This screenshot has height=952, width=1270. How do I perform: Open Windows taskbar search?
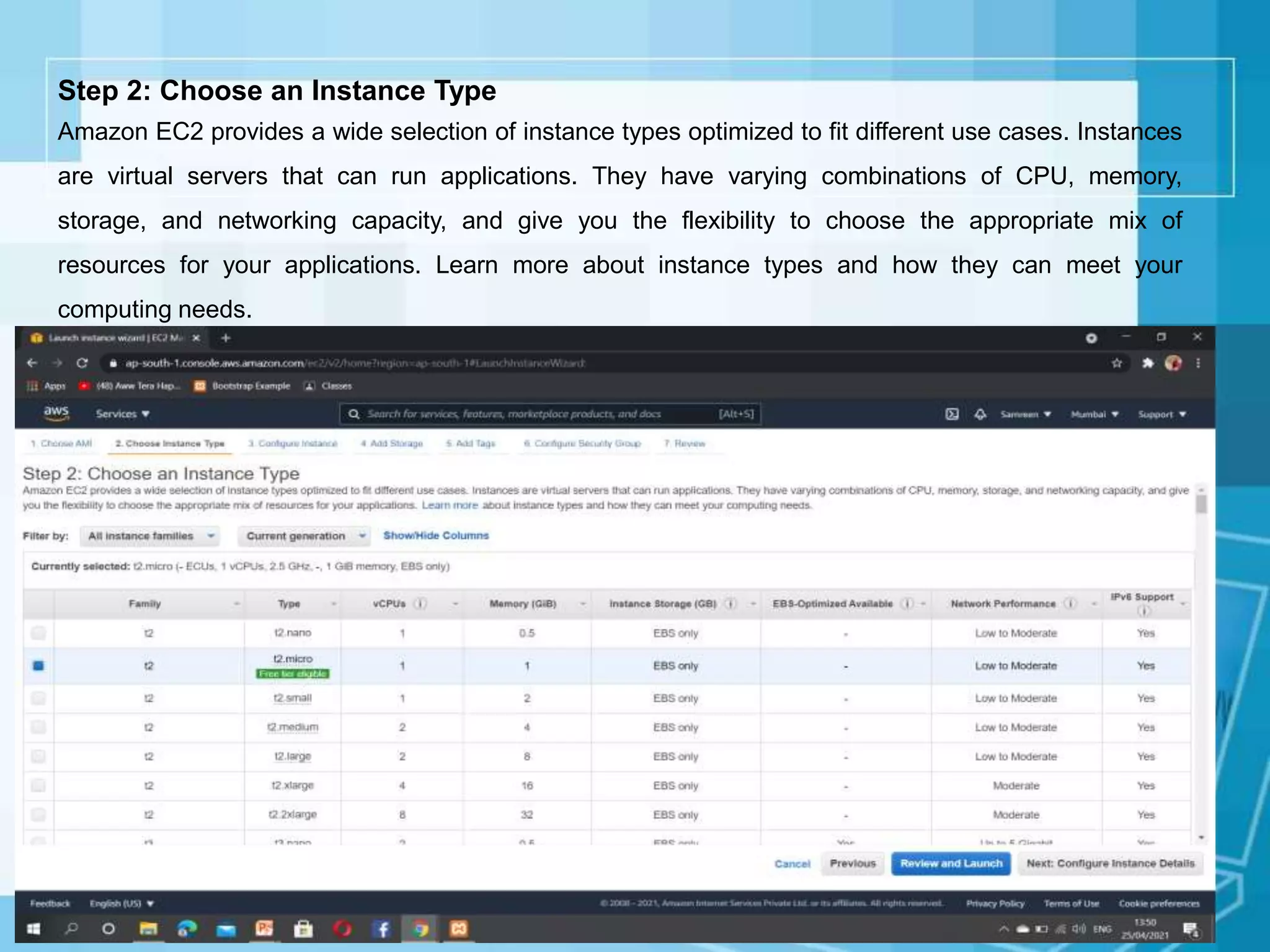coord(72,928)
